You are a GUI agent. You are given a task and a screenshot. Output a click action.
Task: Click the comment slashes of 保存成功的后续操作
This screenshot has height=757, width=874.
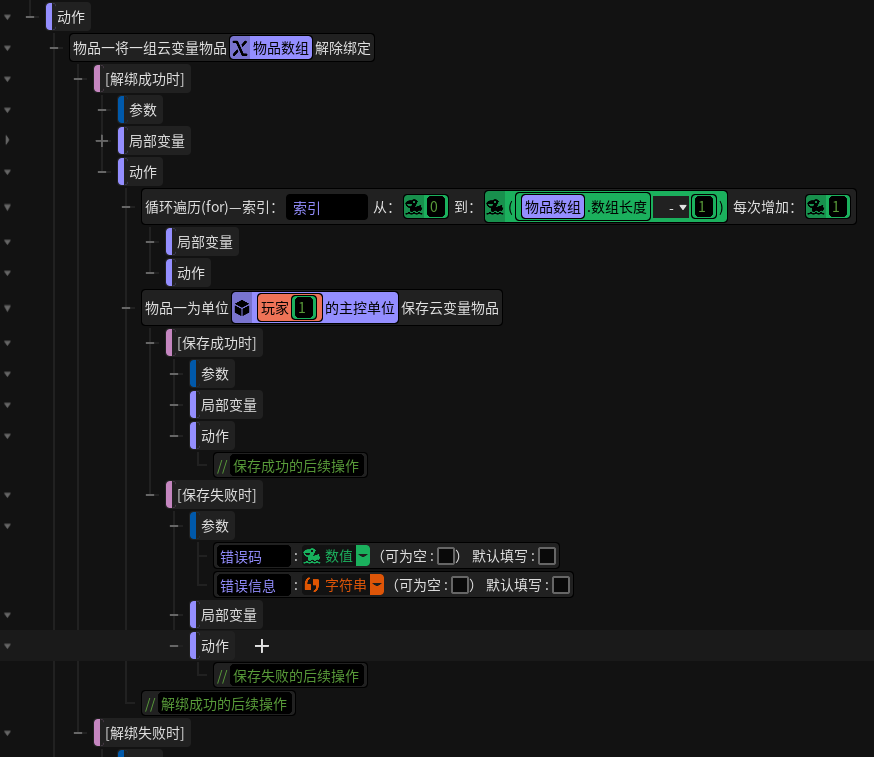222,466
